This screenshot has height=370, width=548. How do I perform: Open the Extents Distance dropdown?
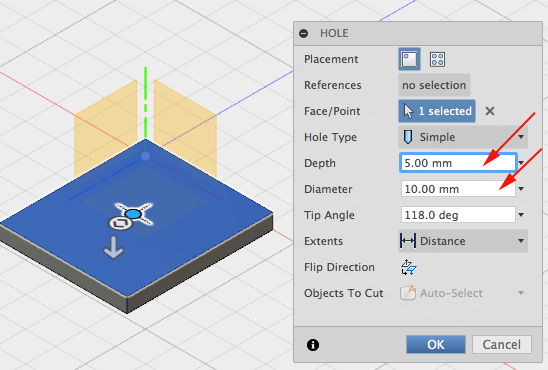(463, 241)
